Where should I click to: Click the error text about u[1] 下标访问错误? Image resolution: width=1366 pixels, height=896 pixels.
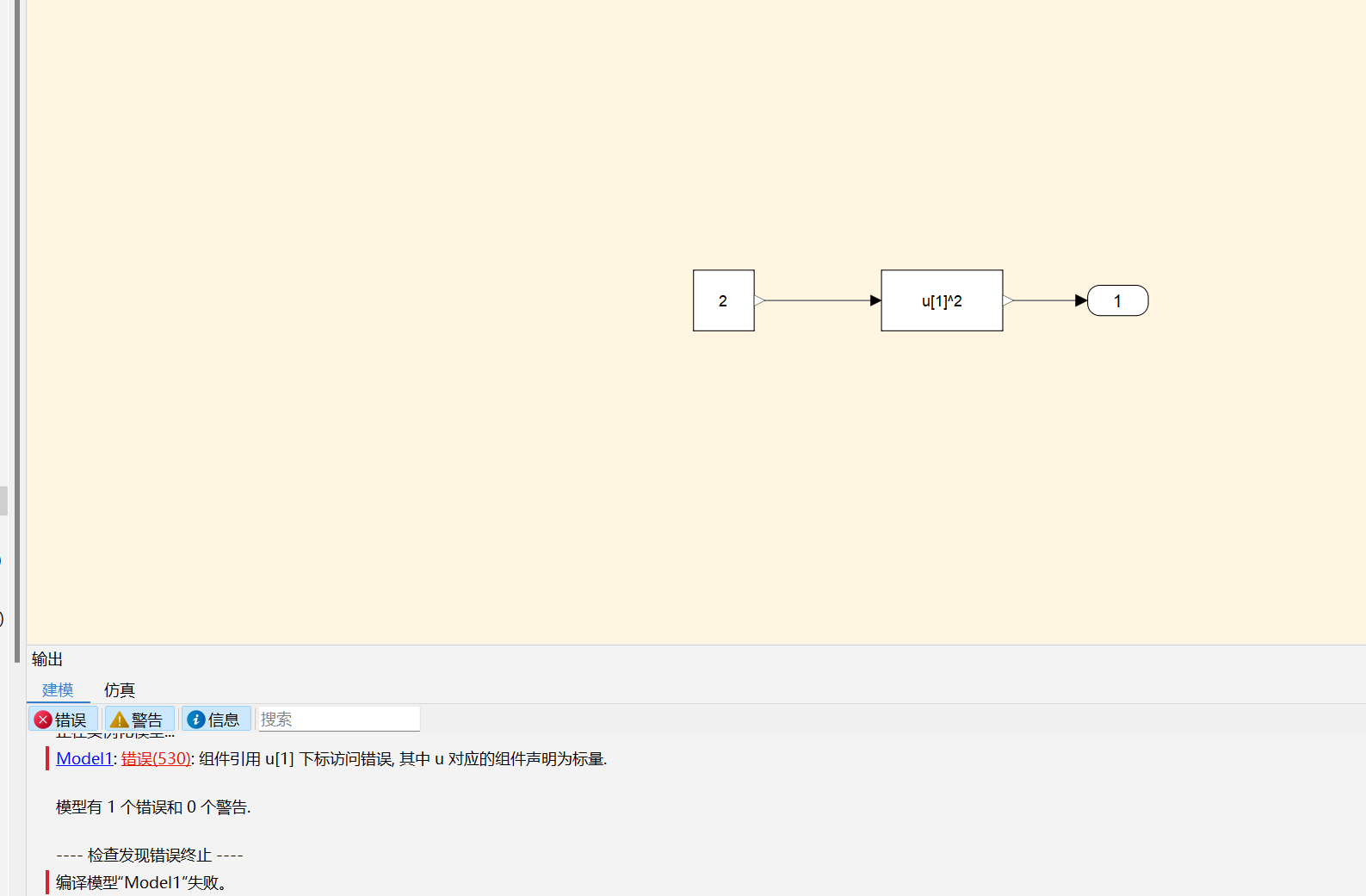click(x=403, y=758)
